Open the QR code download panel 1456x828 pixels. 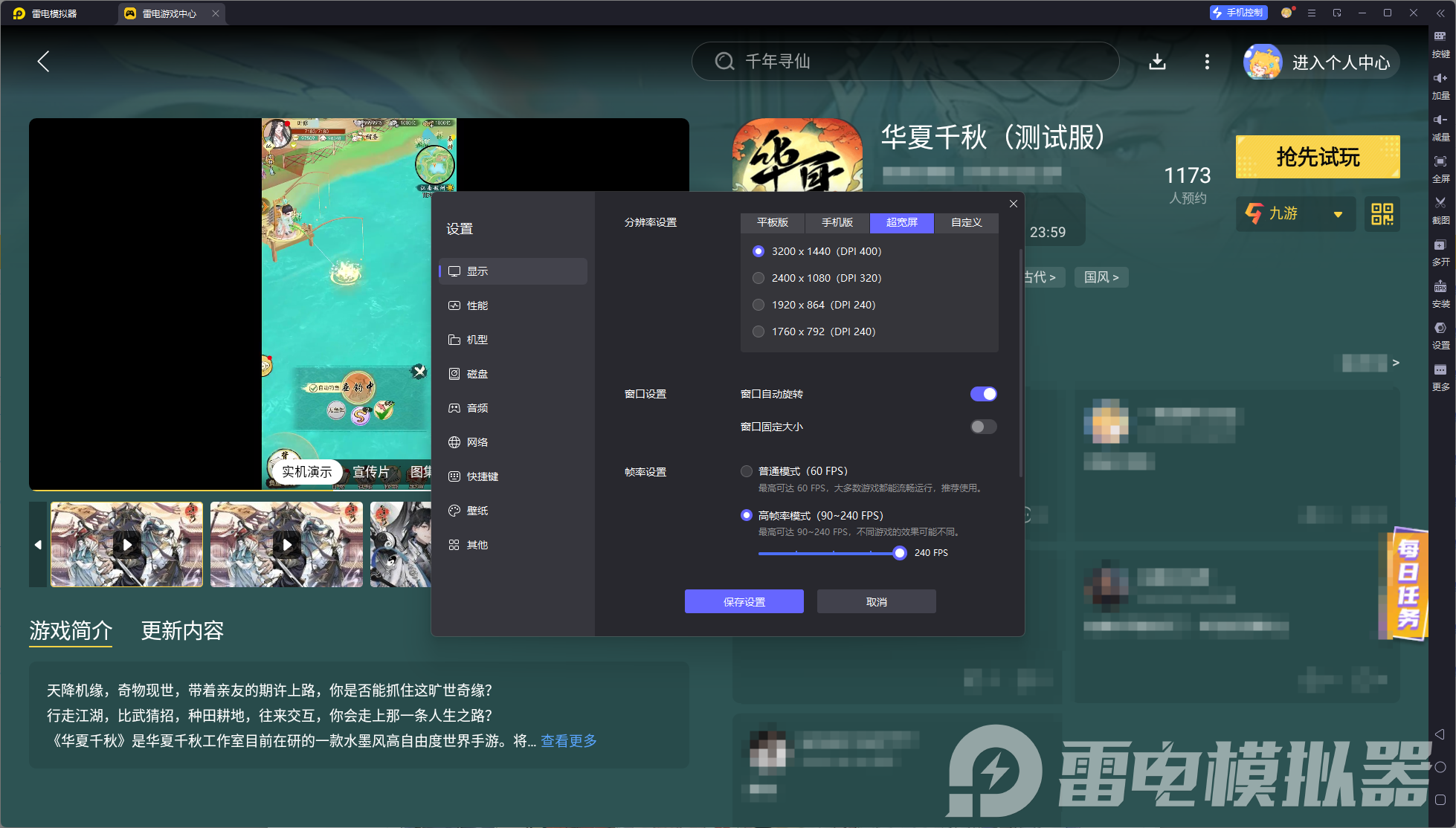1382,214
